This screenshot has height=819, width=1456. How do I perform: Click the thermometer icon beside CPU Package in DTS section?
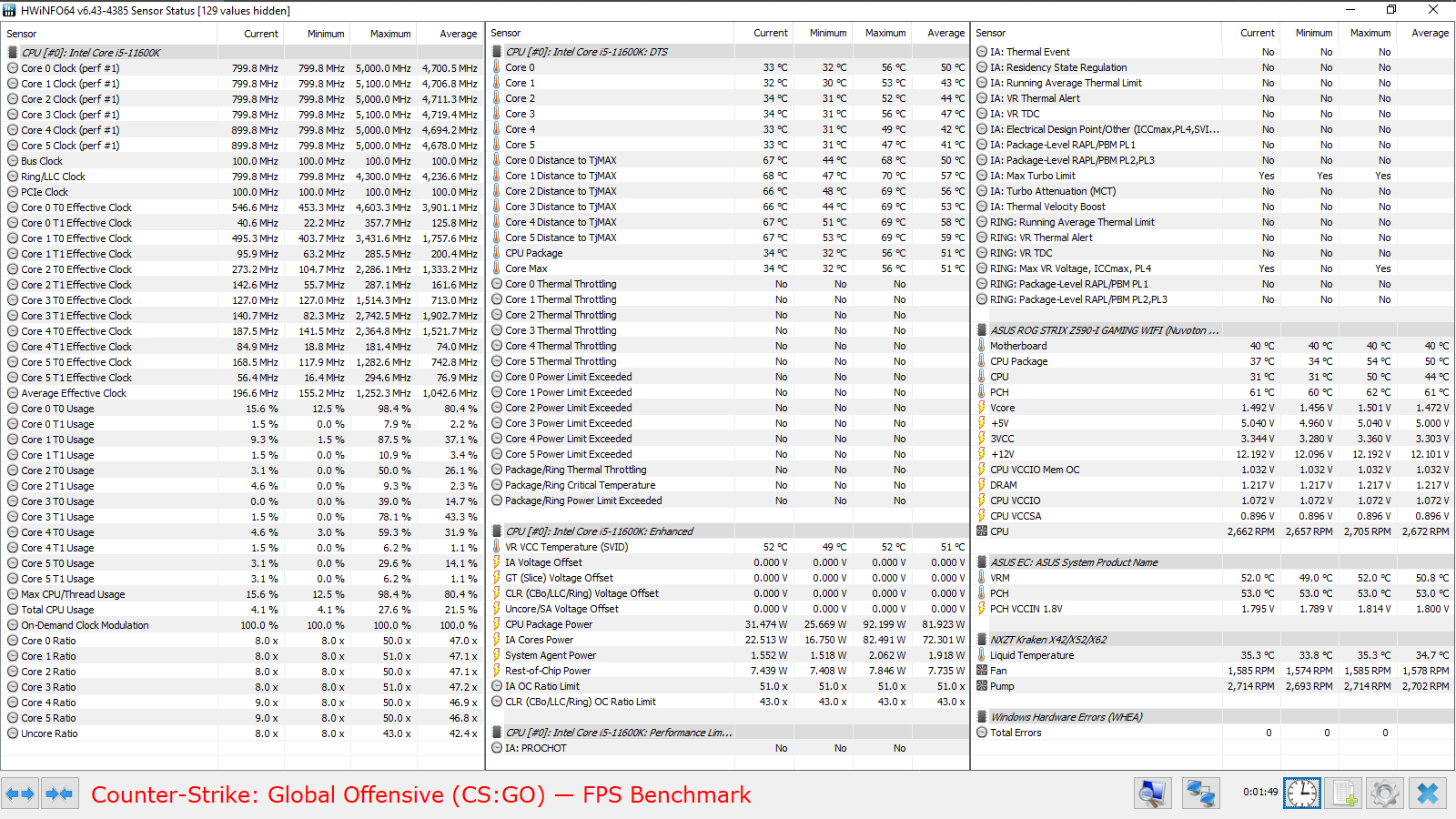497,253
